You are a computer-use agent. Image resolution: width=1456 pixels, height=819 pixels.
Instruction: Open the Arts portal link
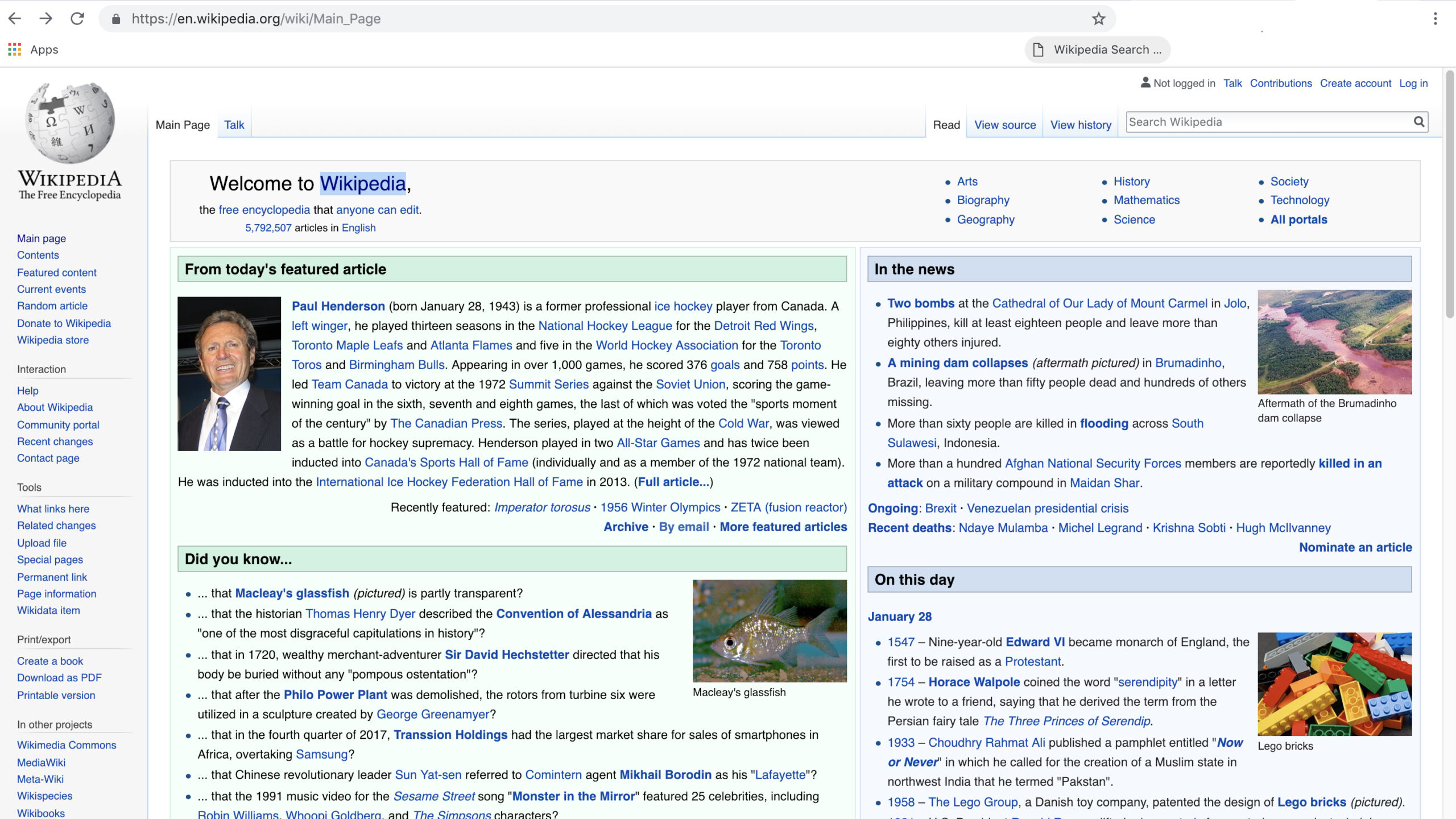pos(967,181)
